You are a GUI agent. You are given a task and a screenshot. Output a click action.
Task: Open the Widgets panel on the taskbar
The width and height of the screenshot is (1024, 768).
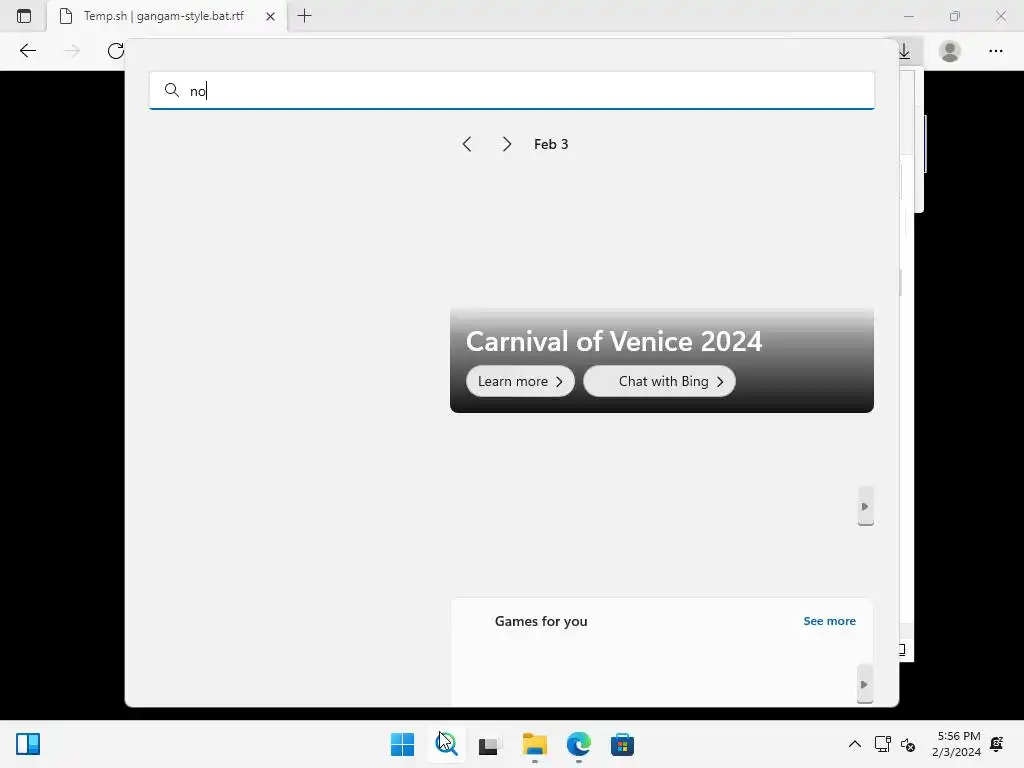click(28, 744)
